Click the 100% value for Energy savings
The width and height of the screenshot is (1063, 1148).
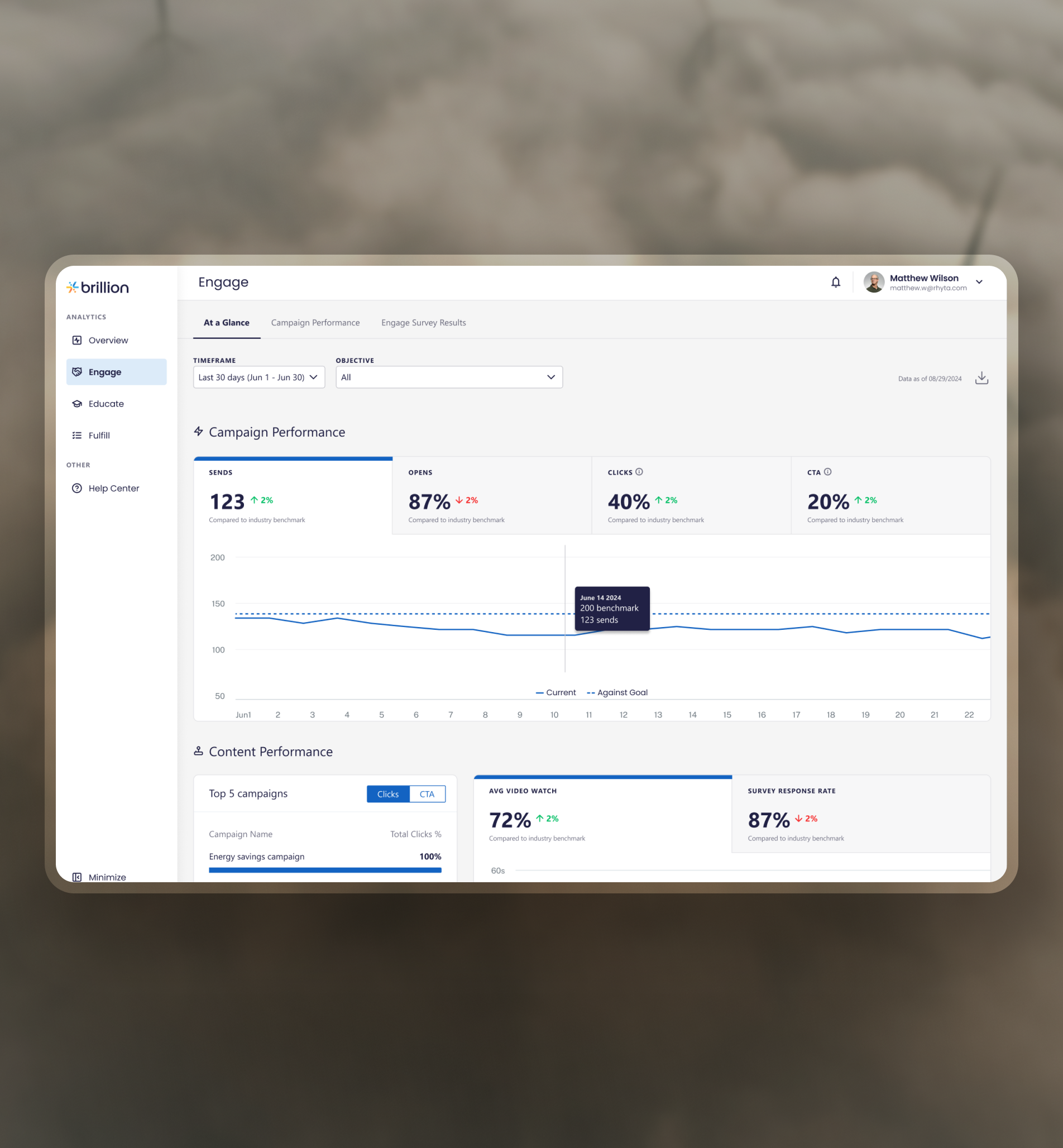click(430, 857)
